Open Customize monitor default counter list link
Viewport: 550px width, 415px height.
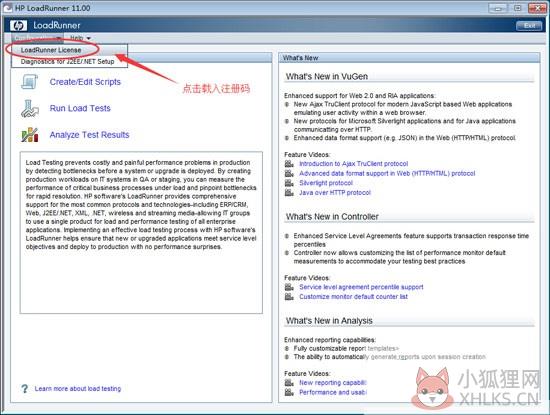[x=353, y=297]
